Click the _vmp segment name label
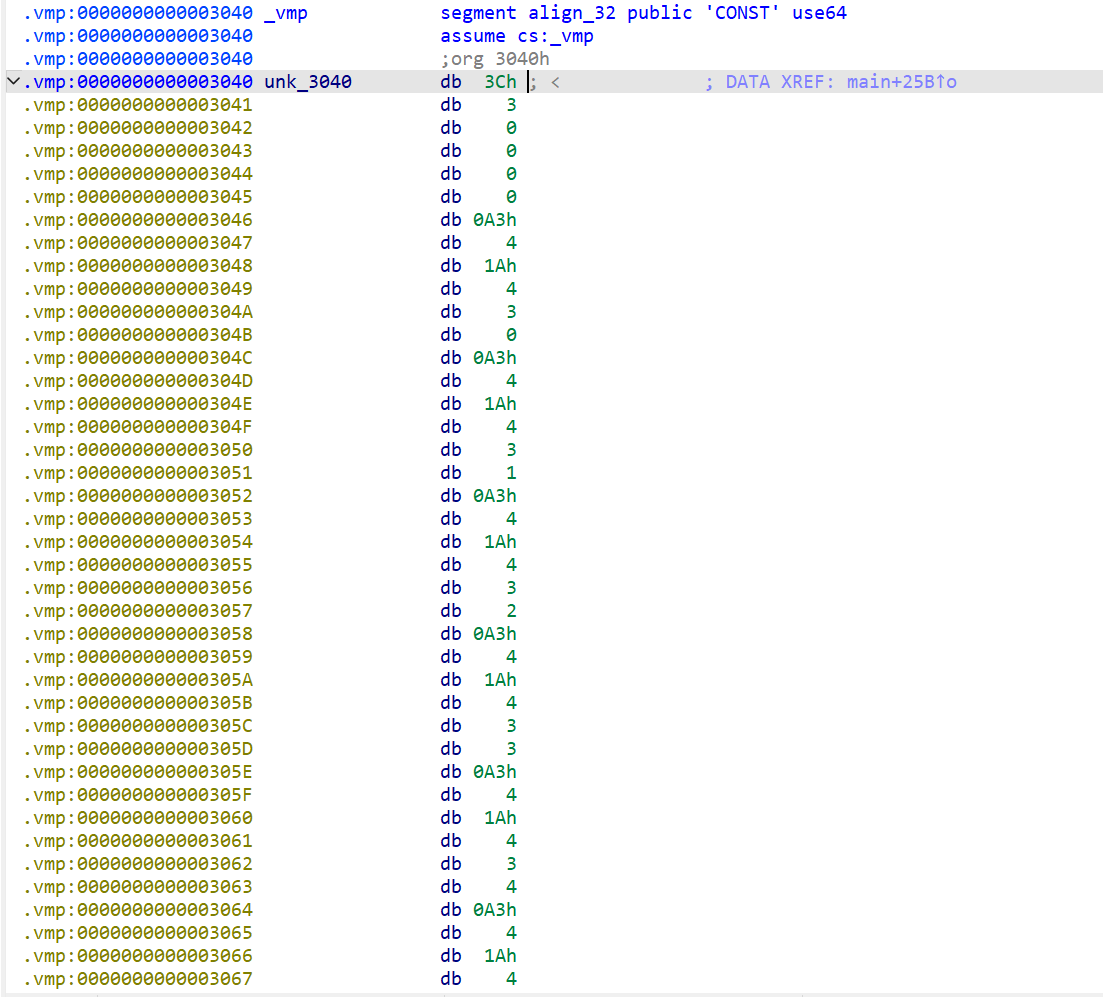 tap(285, 13)
